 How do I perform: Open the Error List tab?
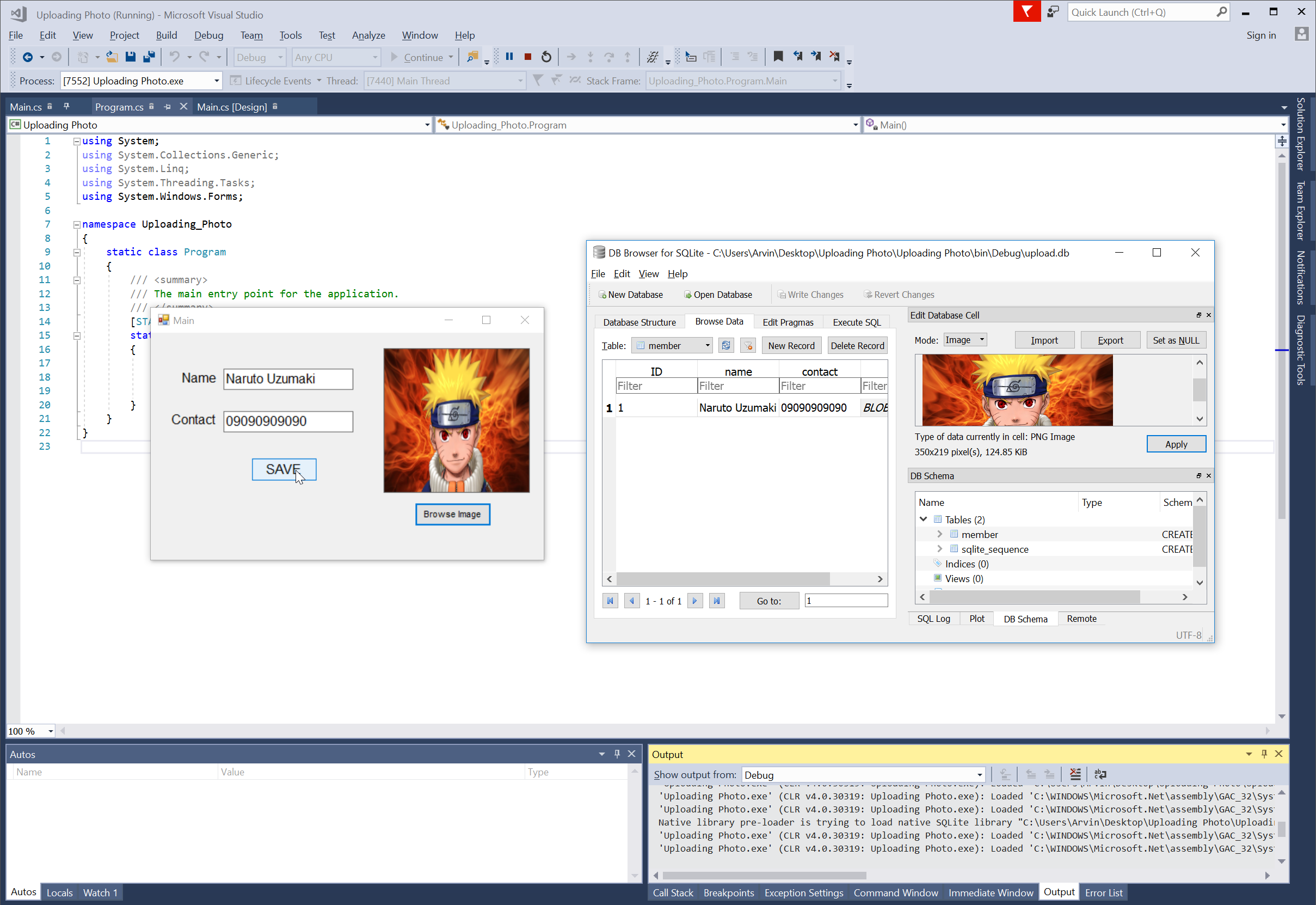(1103, 892)
